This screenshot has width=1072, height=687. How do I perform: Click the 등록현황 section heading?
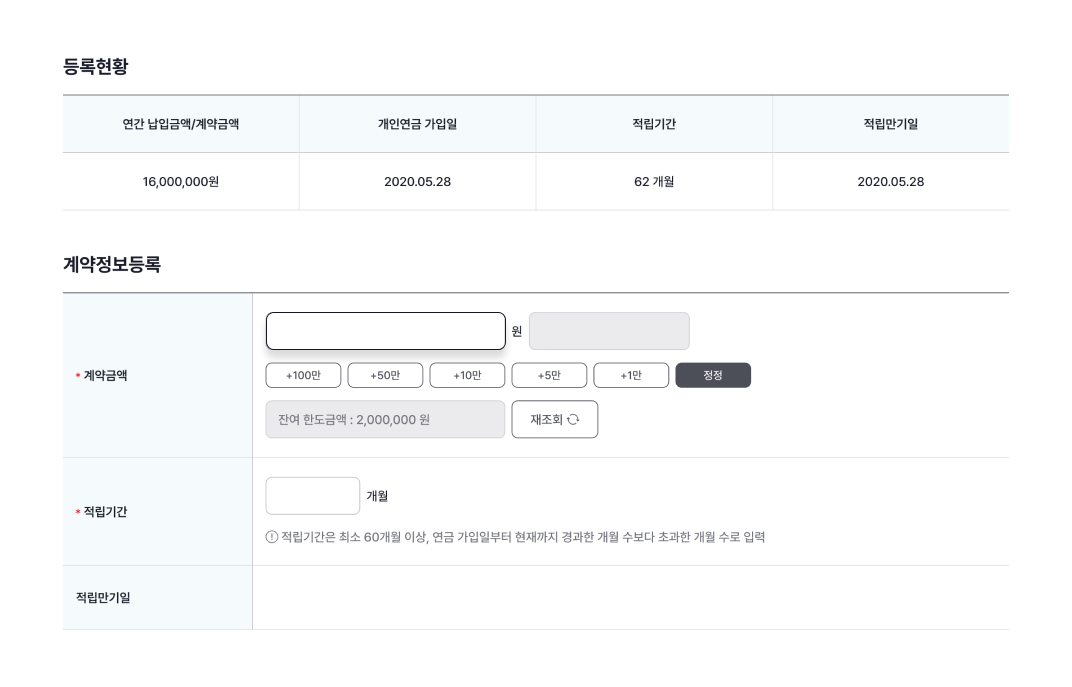[x=96, y=66]
